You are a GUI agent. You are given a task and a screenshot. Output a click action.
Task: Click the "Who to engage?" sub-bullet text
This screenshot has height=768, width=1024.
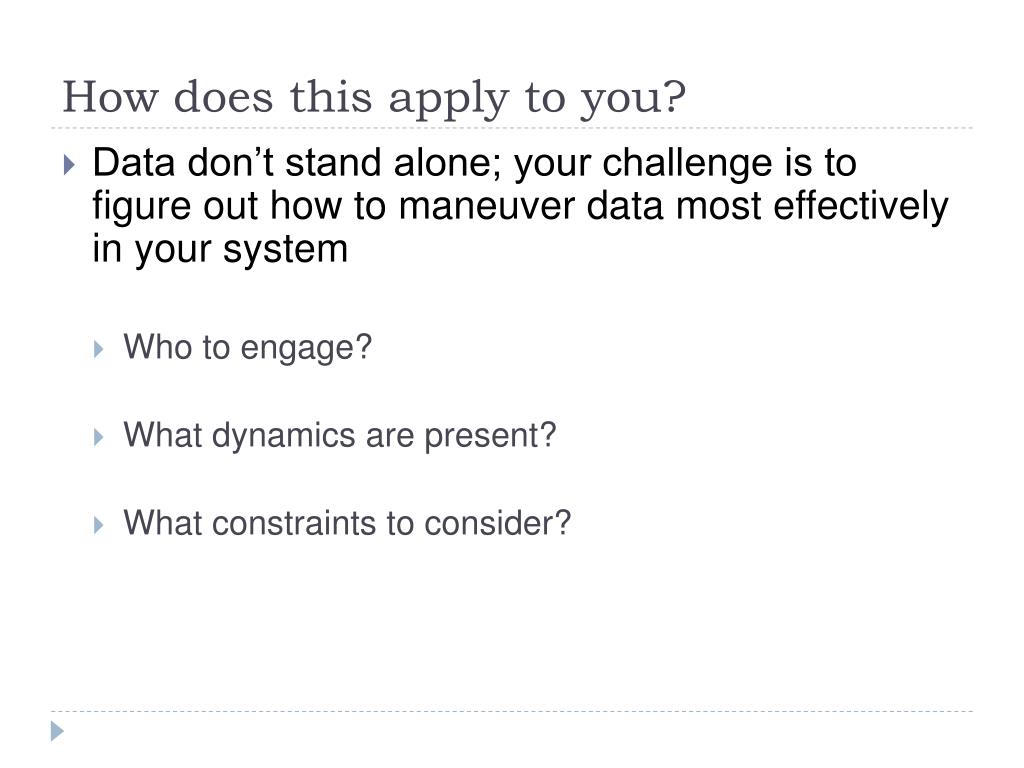tap(248, 347)
